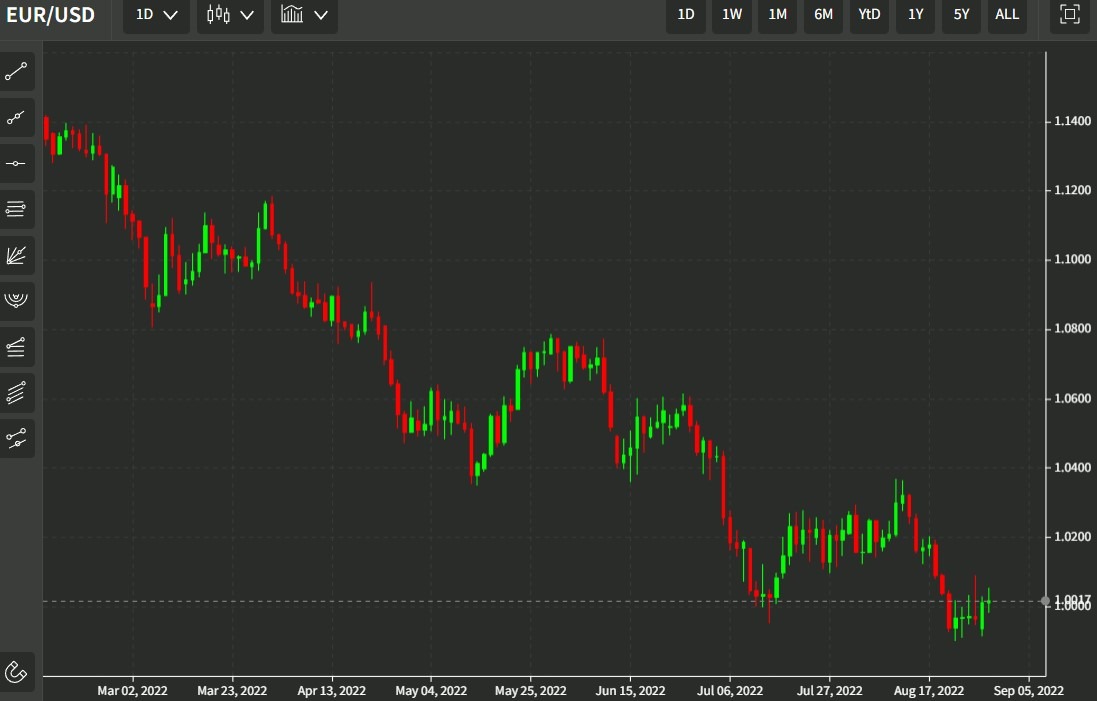Select the regression channel points tool
Image resolution: width=1097 pixels, height=701 pixels.
(x=16, y=439)
